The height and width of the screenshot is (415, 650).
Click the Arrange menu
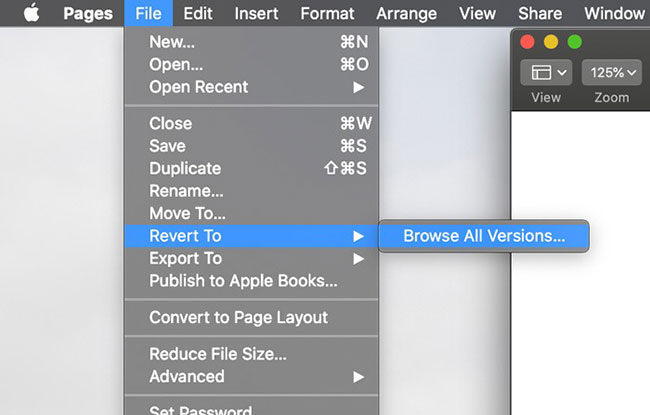[x=407, y=13]
